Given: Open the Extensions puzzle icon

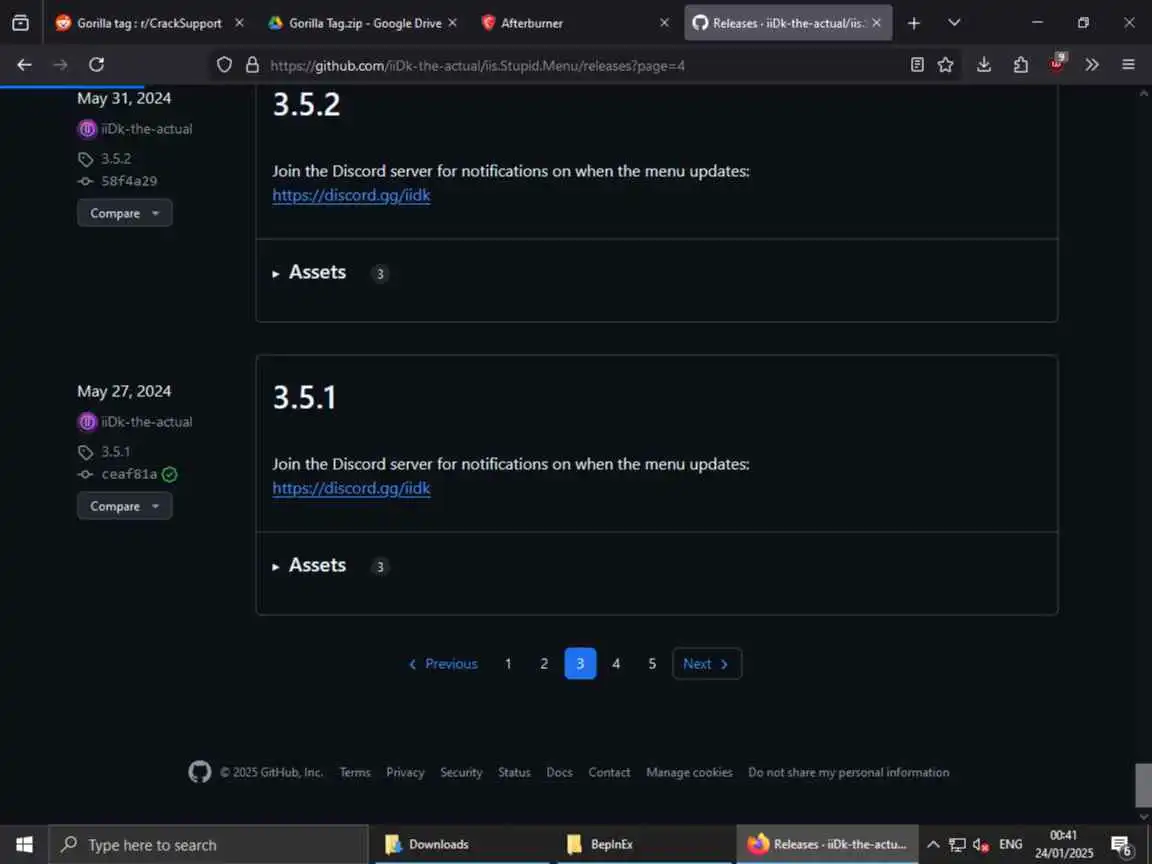Looking at the screenshot, I should (x=1020, y=65).
